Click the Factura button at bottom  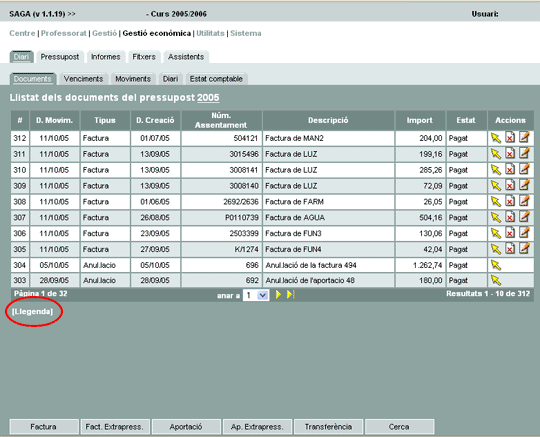tap(44, 427)
